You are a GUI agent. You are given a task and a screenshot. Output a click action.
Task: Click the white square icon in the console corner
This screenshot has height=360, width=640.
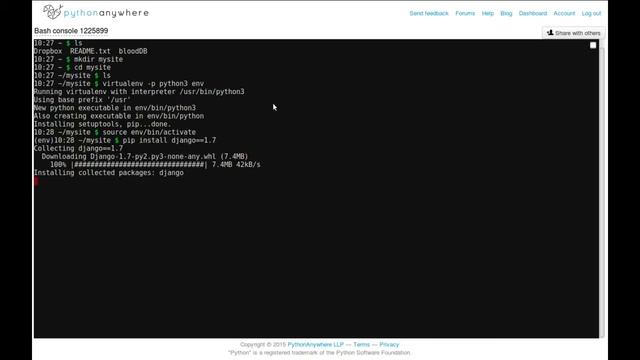pyautogui.click(x=593, y=45)
